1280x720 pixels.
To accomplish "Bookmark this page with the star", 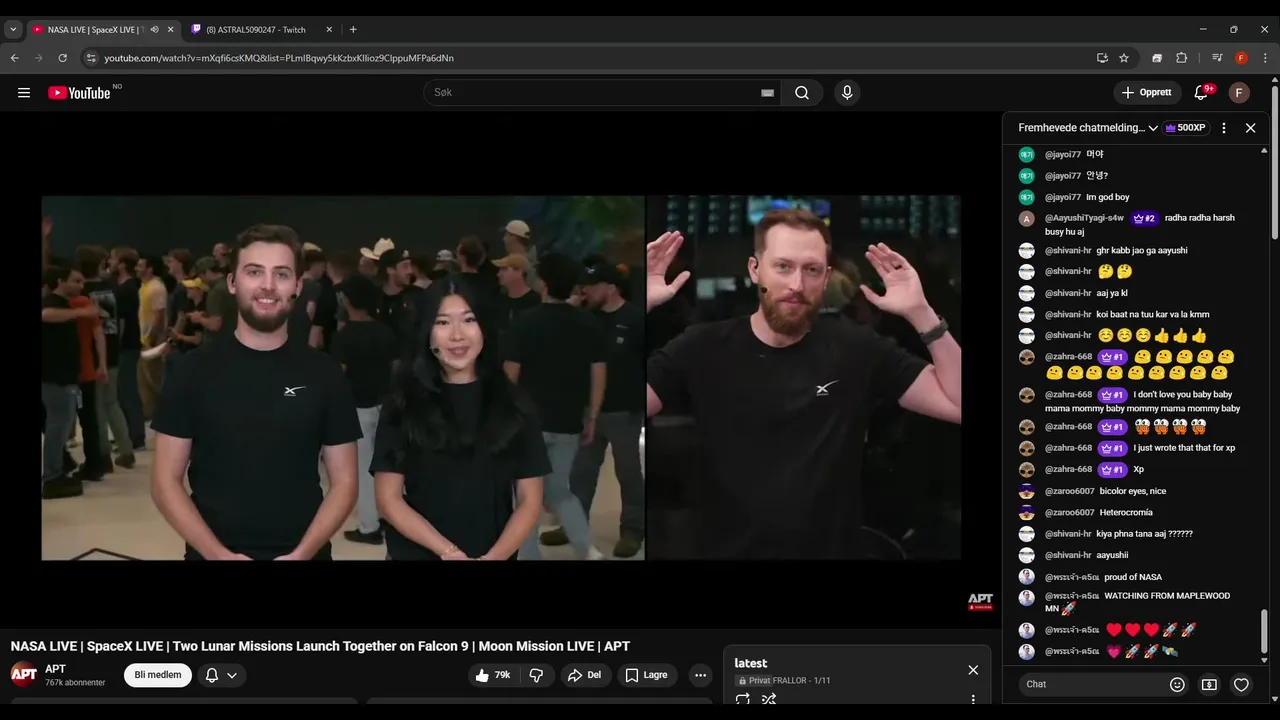I will [x=1124, y=58].
